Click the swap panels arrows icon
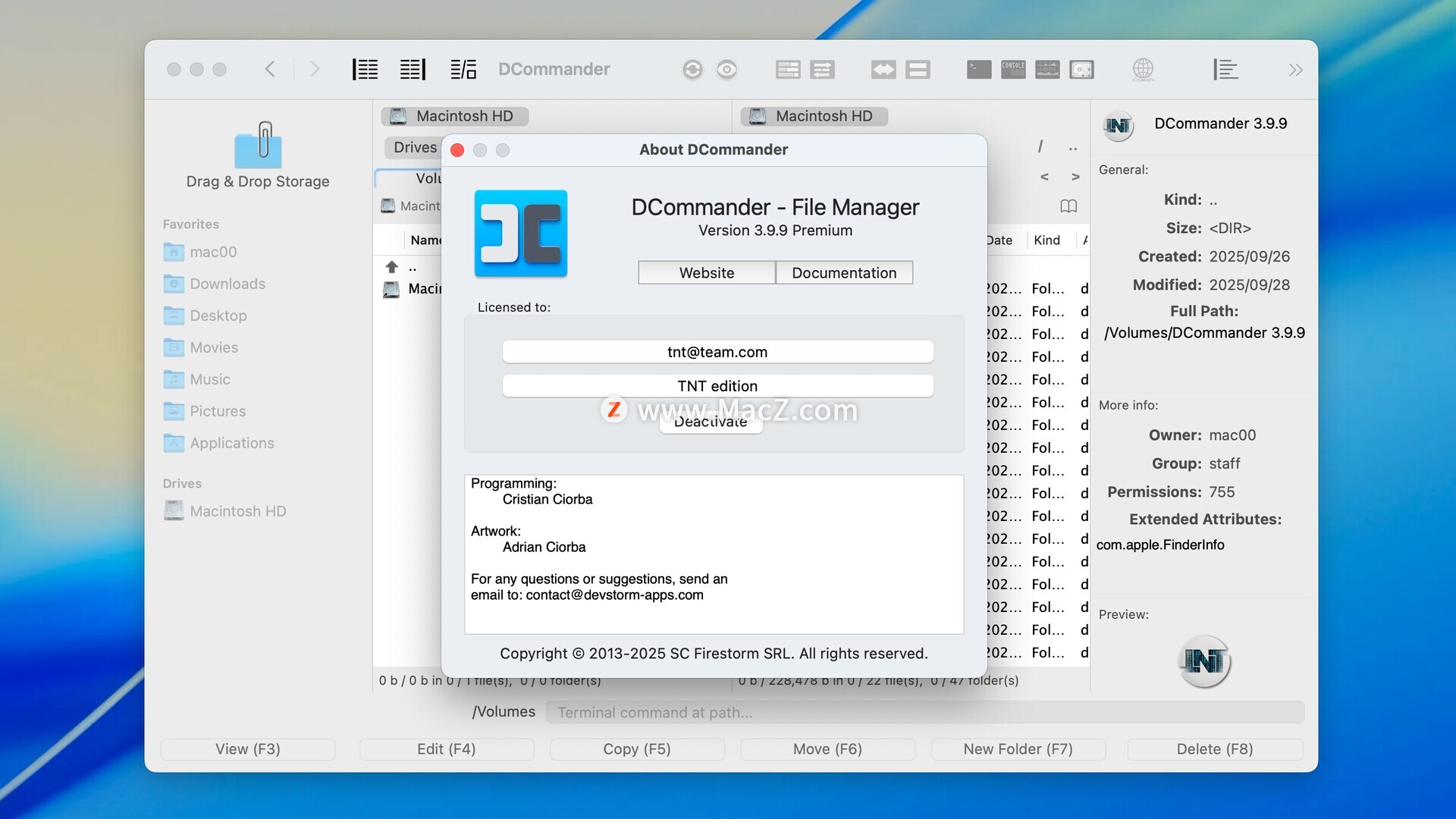The width and height of the screenshot is (1456, 819). tap(883, 70)
